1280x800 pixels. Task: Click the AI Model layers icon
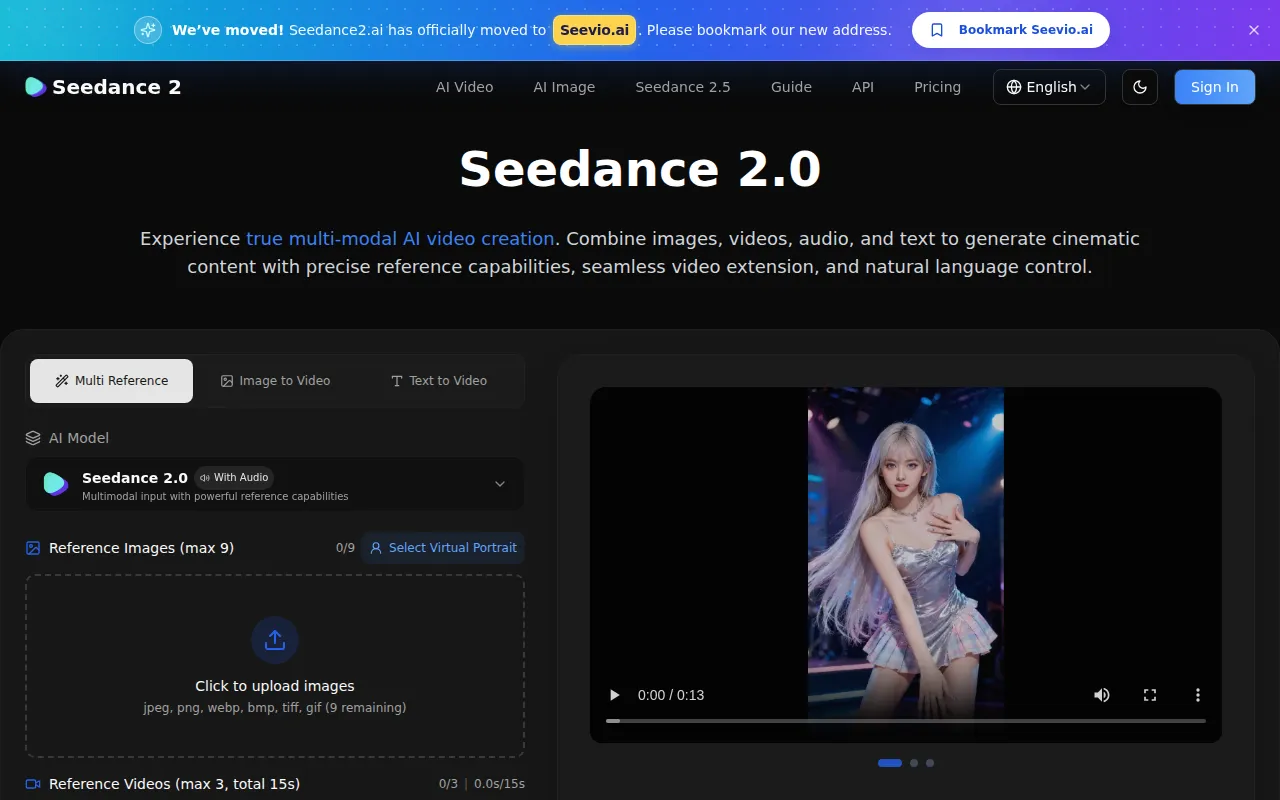point(33,438)
